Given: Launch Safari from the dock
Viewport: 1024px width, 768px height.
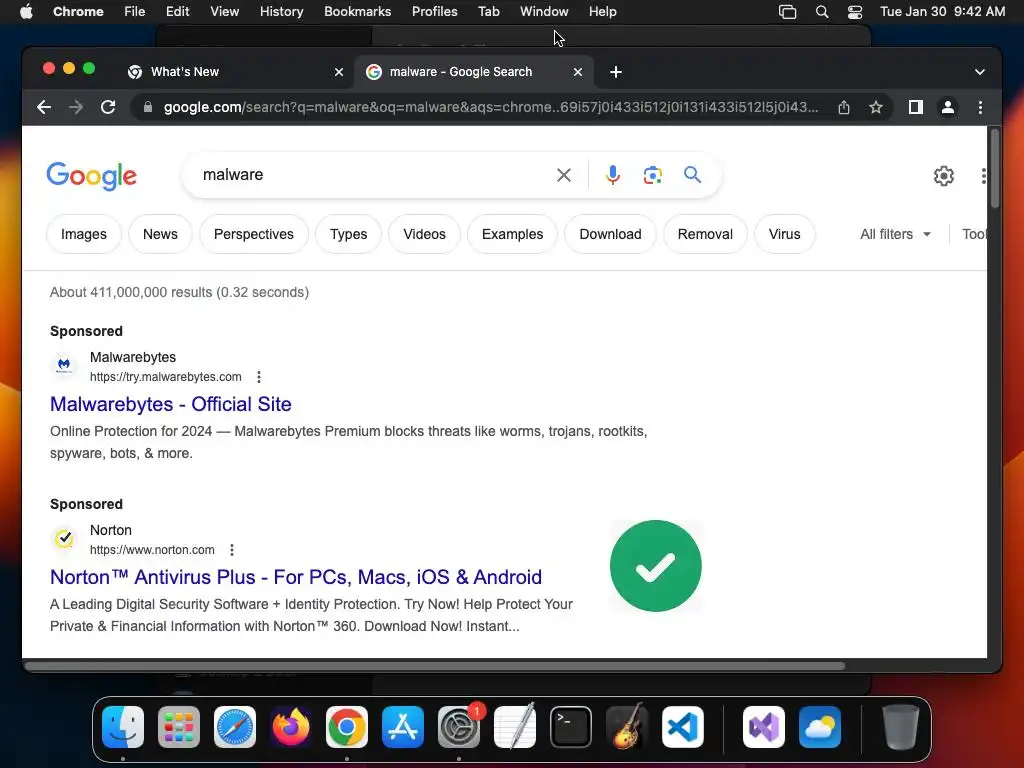Looking at the screenshot, I should tap(235, 727).
